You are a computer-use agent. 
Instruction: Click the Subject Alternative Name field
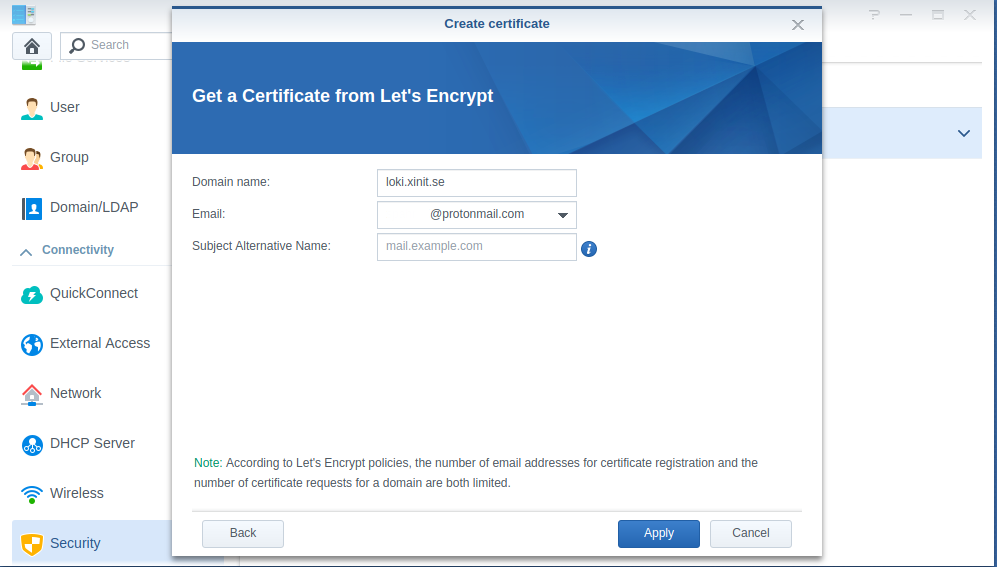pyautogui.click(x=477, y=247)
